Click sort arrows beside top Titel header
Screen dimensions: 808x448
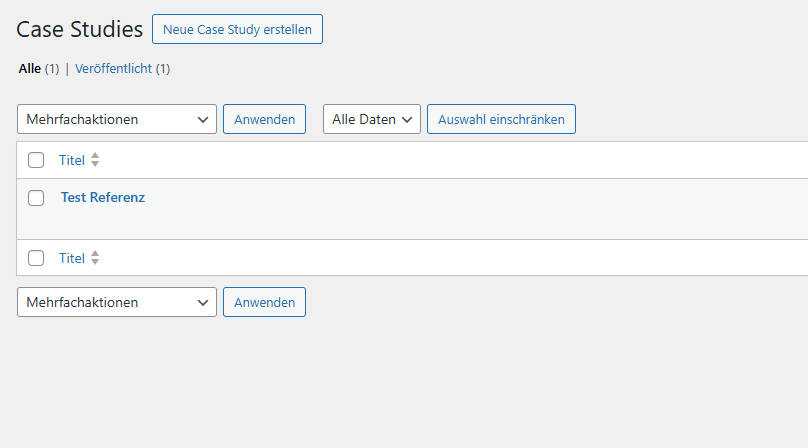(95, 160)
